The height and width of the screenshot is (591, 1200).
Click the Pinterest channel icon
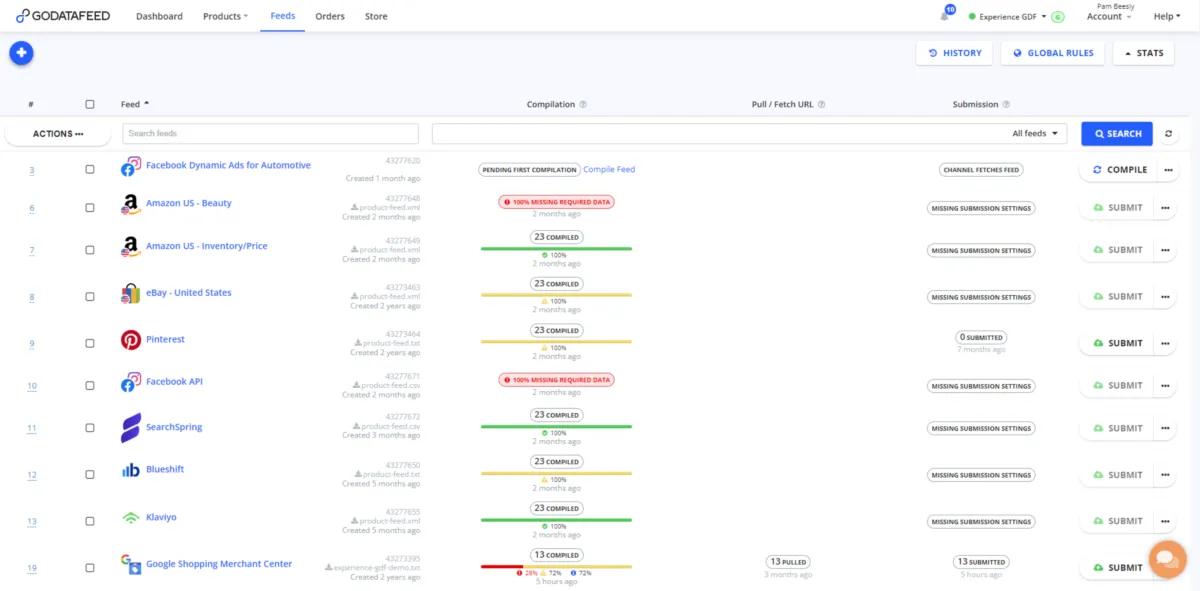(130, 340)
